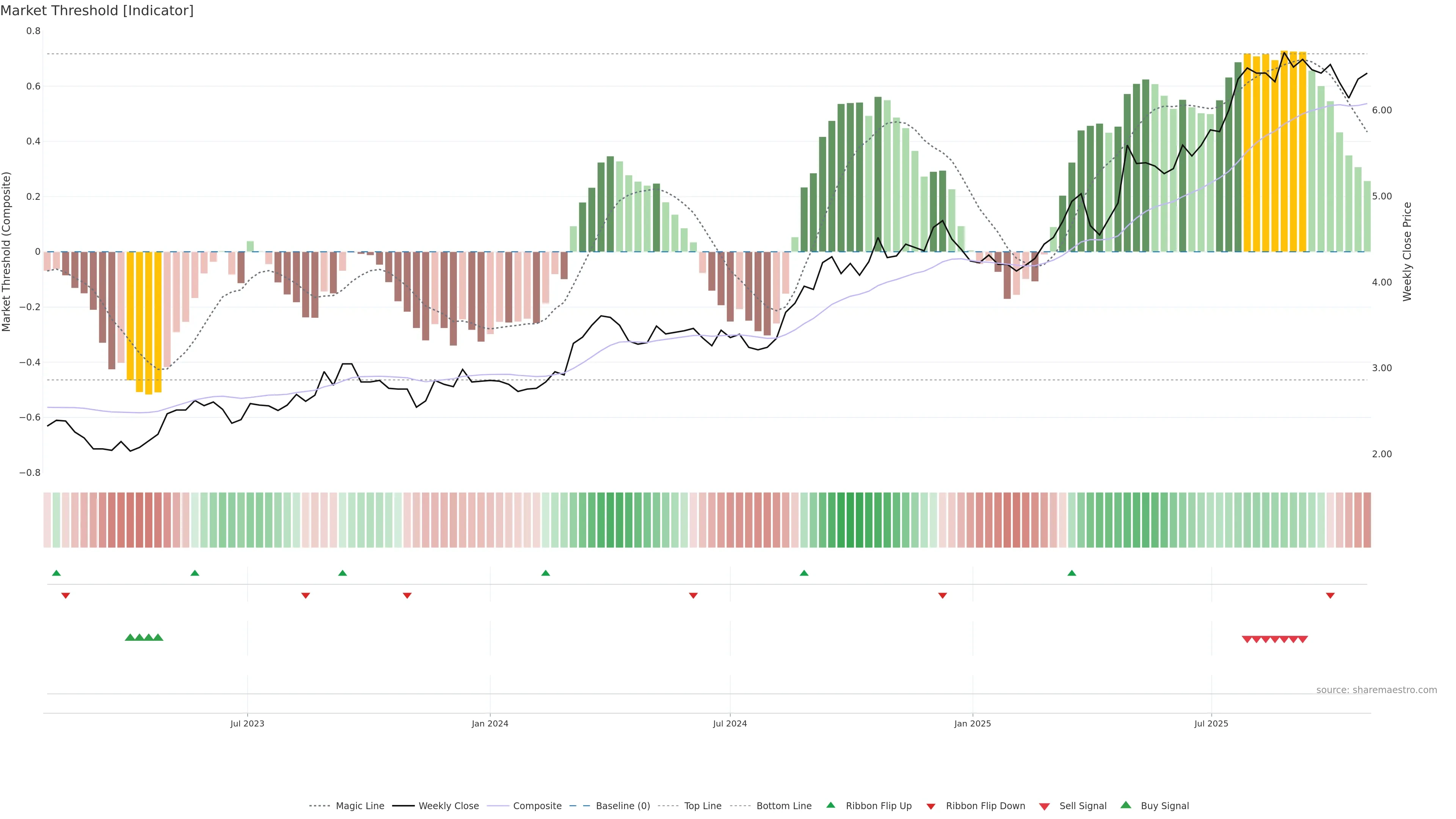
Task: Click first green ribbon flip up marker
Action: pyautogui.click(x=56, y=573)
